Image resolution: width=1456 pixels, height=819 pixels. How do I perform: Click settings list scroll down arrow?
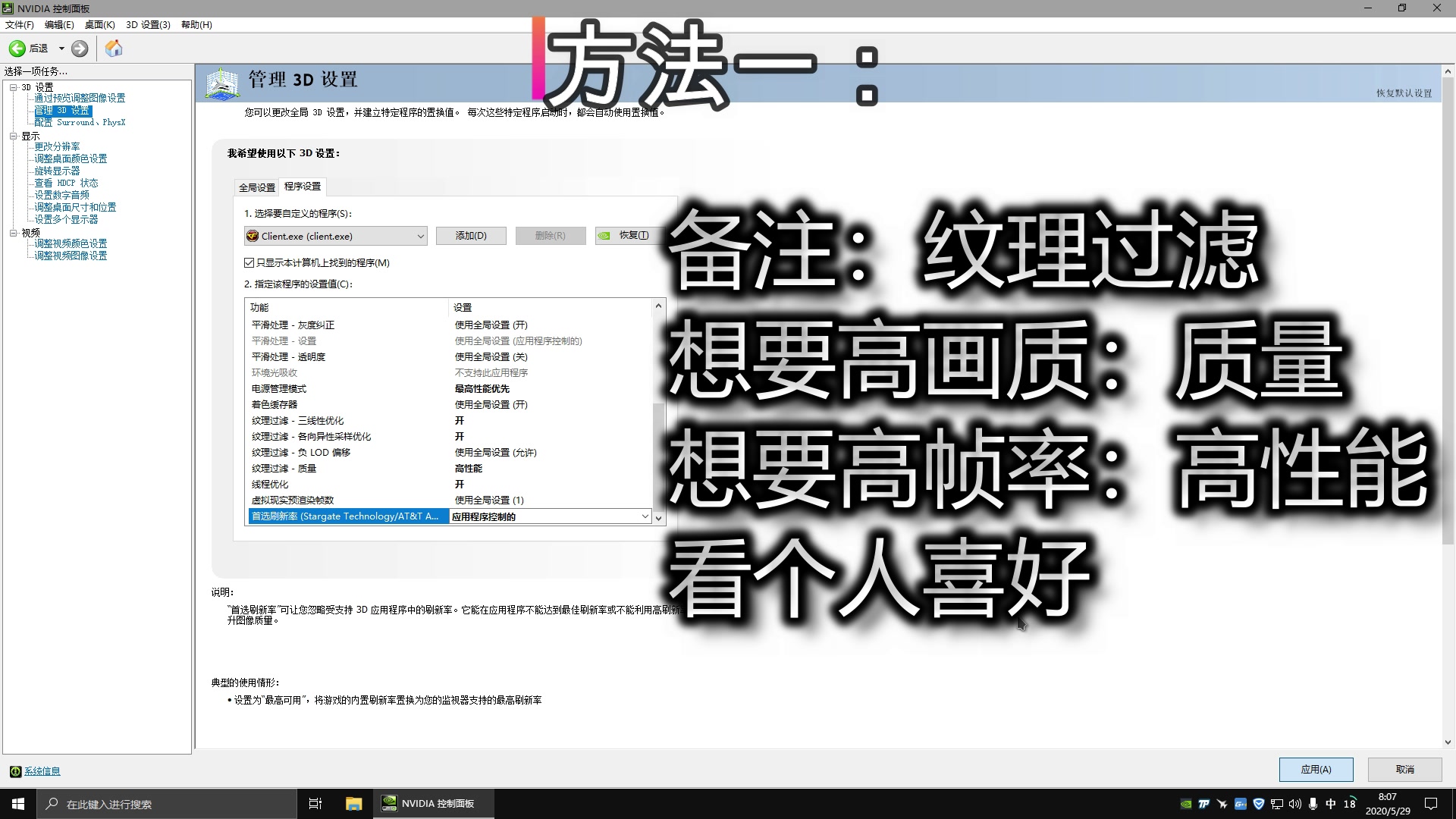coord(658,518)
